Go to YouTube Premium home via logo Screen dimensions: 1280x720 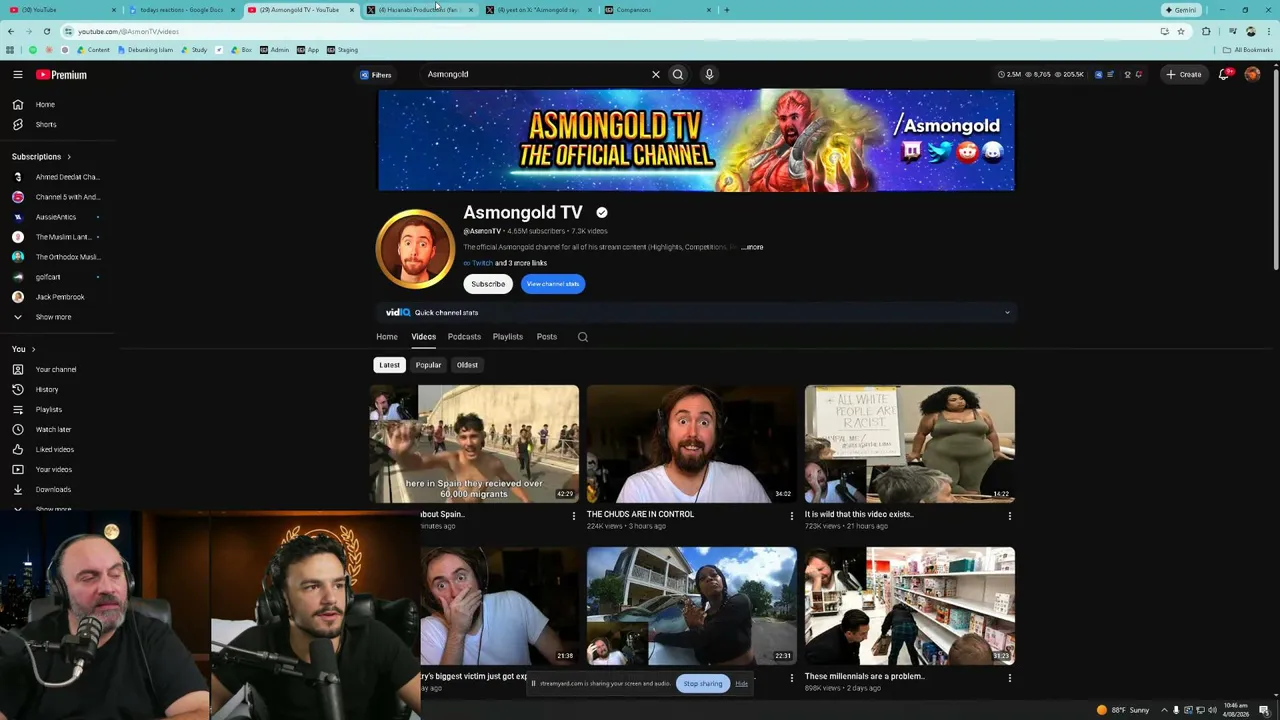[x=62, y=74]
